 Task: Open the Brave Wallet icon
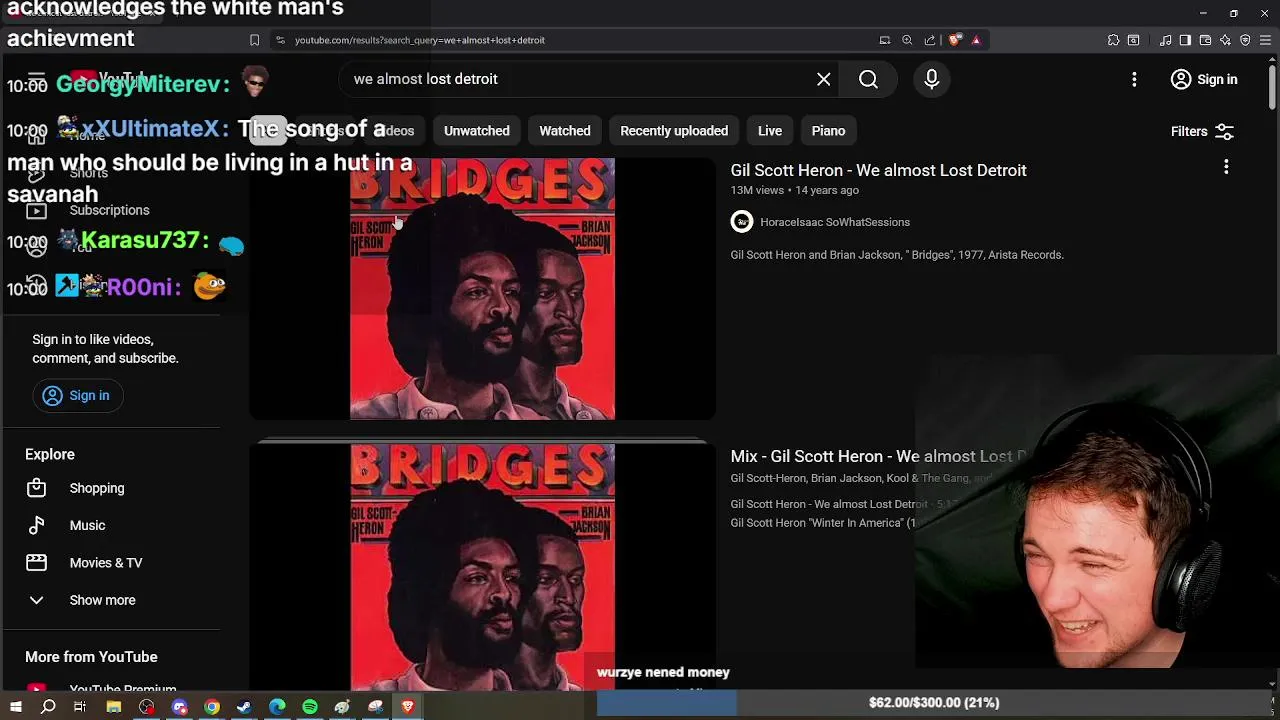click(x=1205, y=40)
